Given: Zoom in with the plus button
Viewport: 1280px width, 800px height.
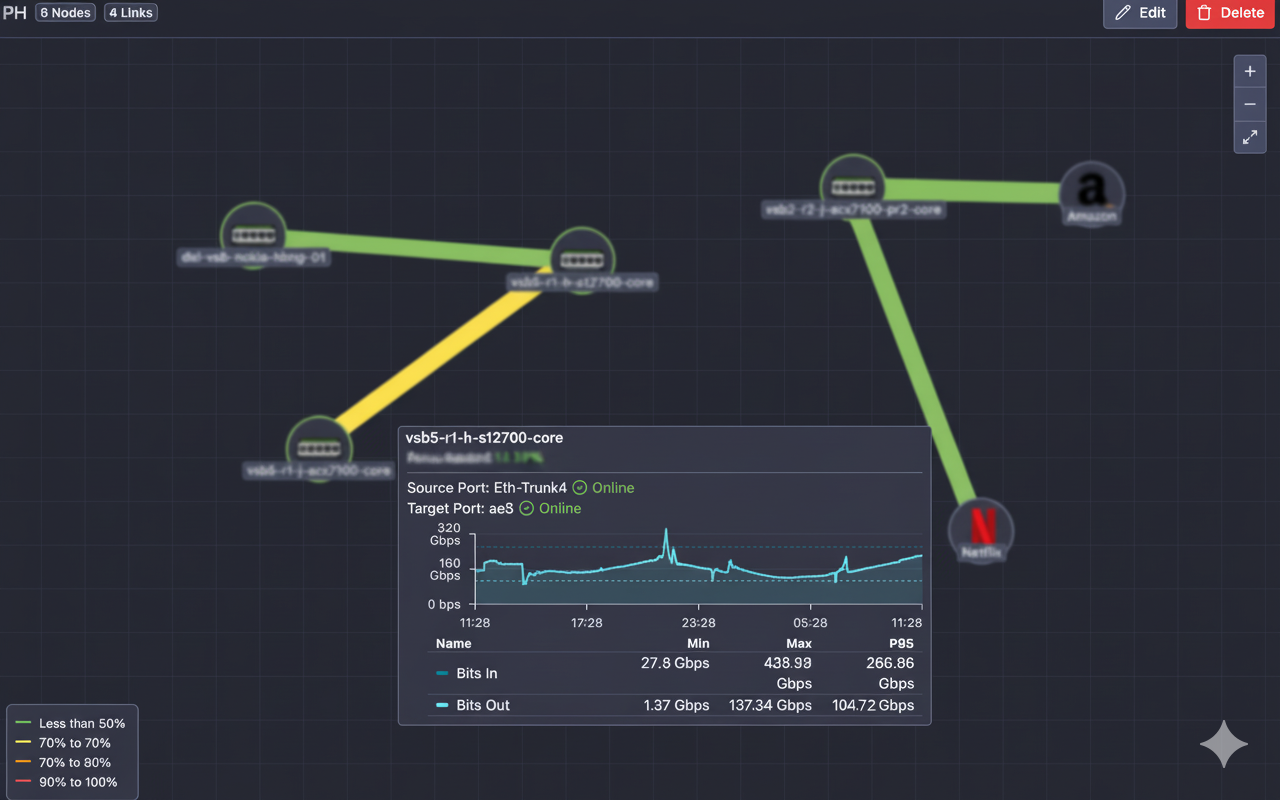Looking at the screenshot, I should tap(1250, 71).
